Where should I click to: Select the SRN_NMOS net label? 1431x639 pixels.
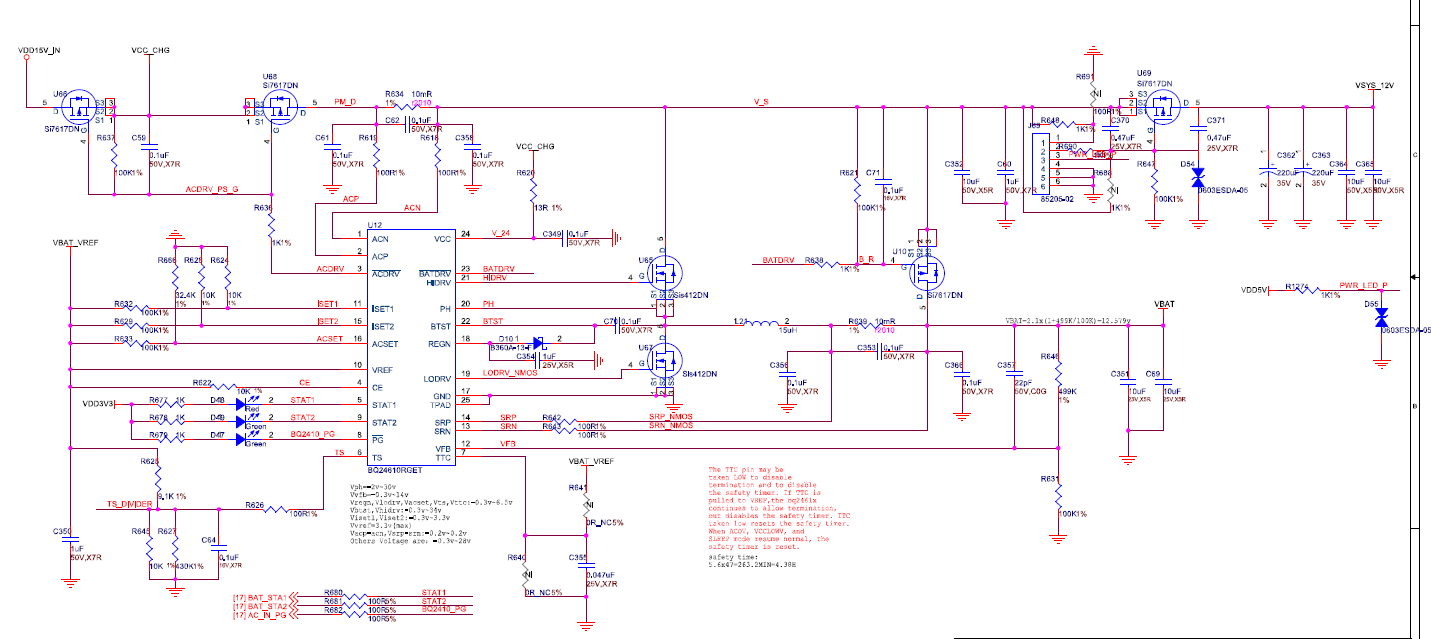point(670,426)
